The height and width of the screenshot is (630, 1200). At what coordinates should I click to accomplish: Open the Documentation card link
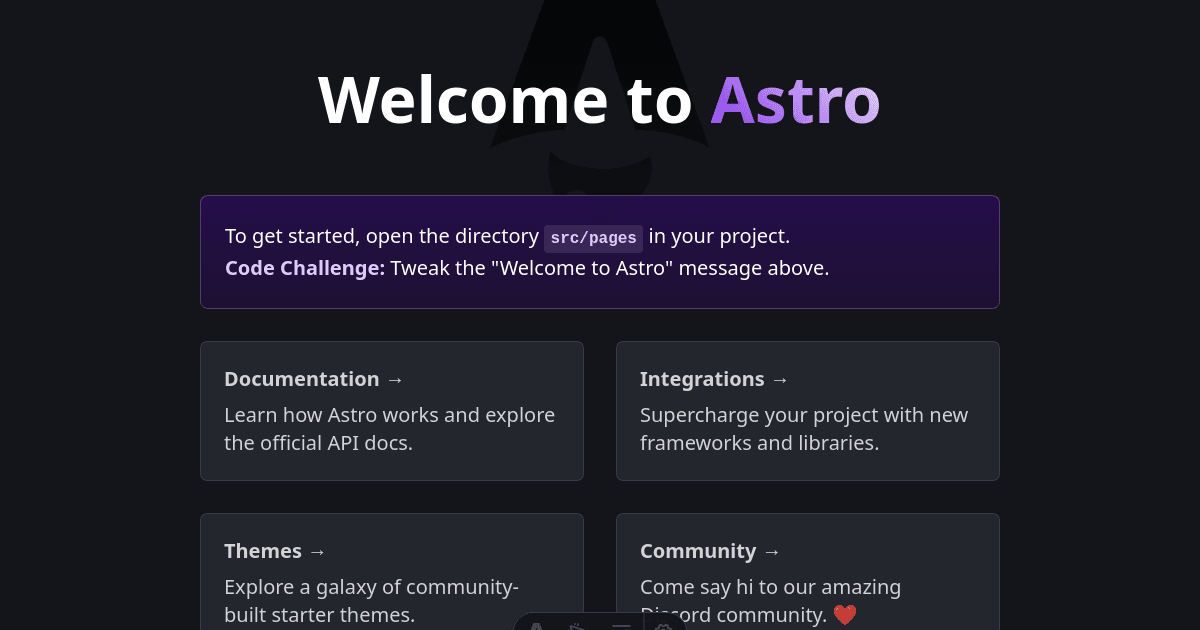pos(392,410)
